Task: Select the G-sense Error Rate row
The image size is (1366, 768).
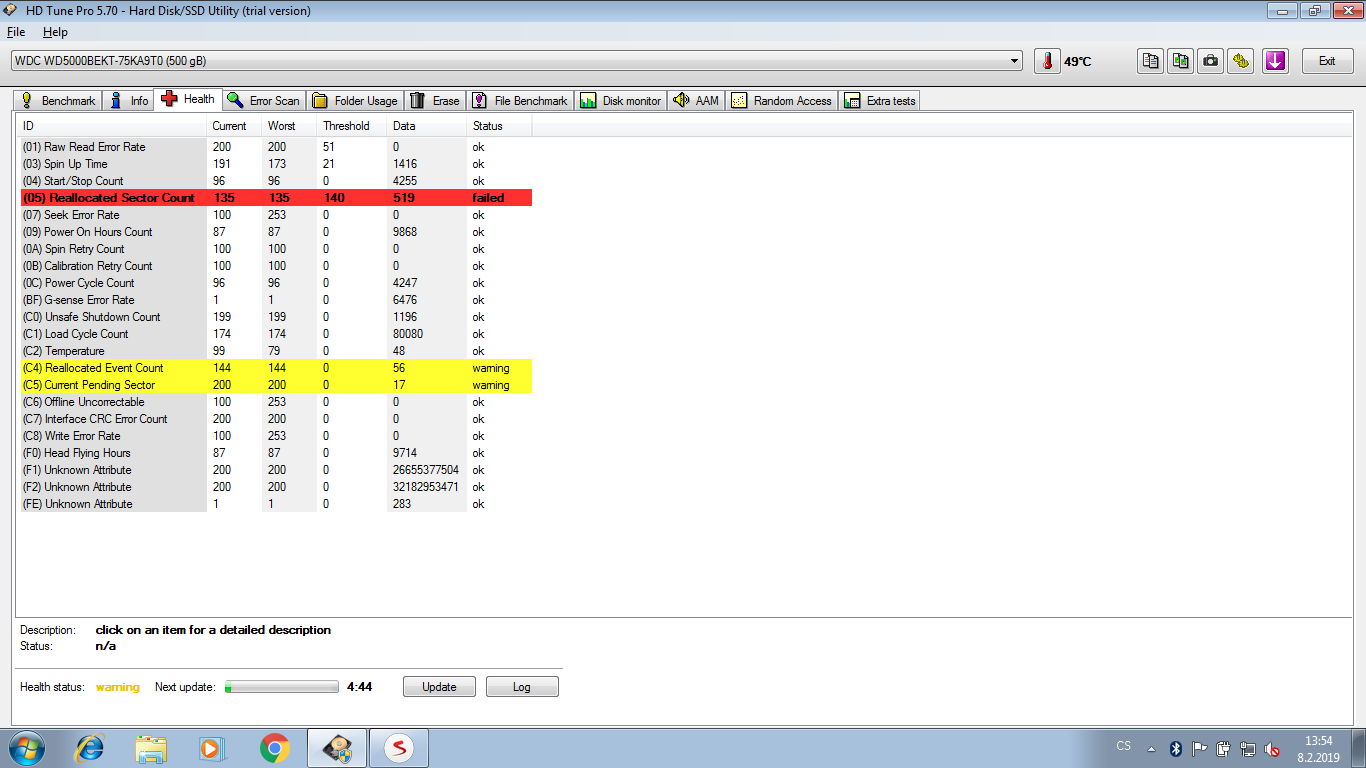Action: (x=274, y=300)
